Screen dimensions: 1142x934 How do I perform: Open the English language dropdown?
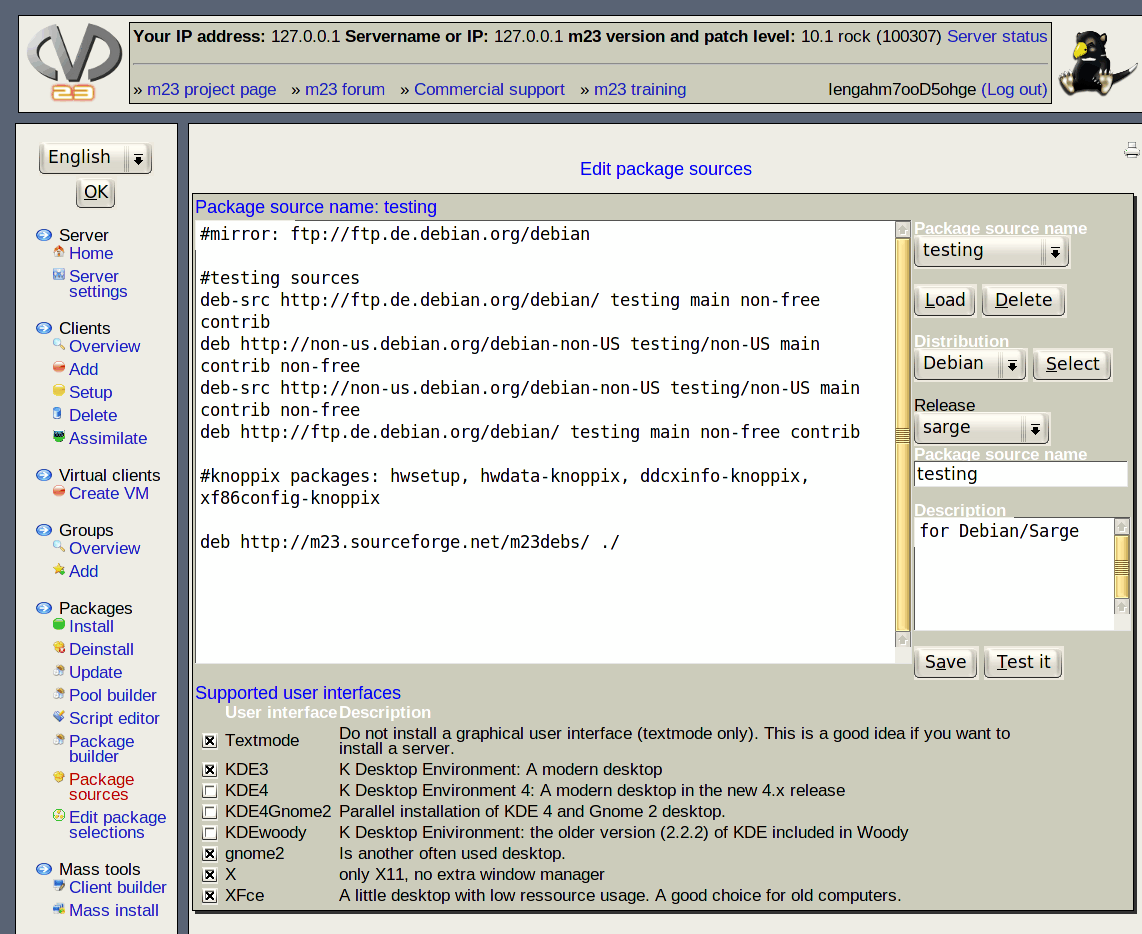[x=95, y=158]
